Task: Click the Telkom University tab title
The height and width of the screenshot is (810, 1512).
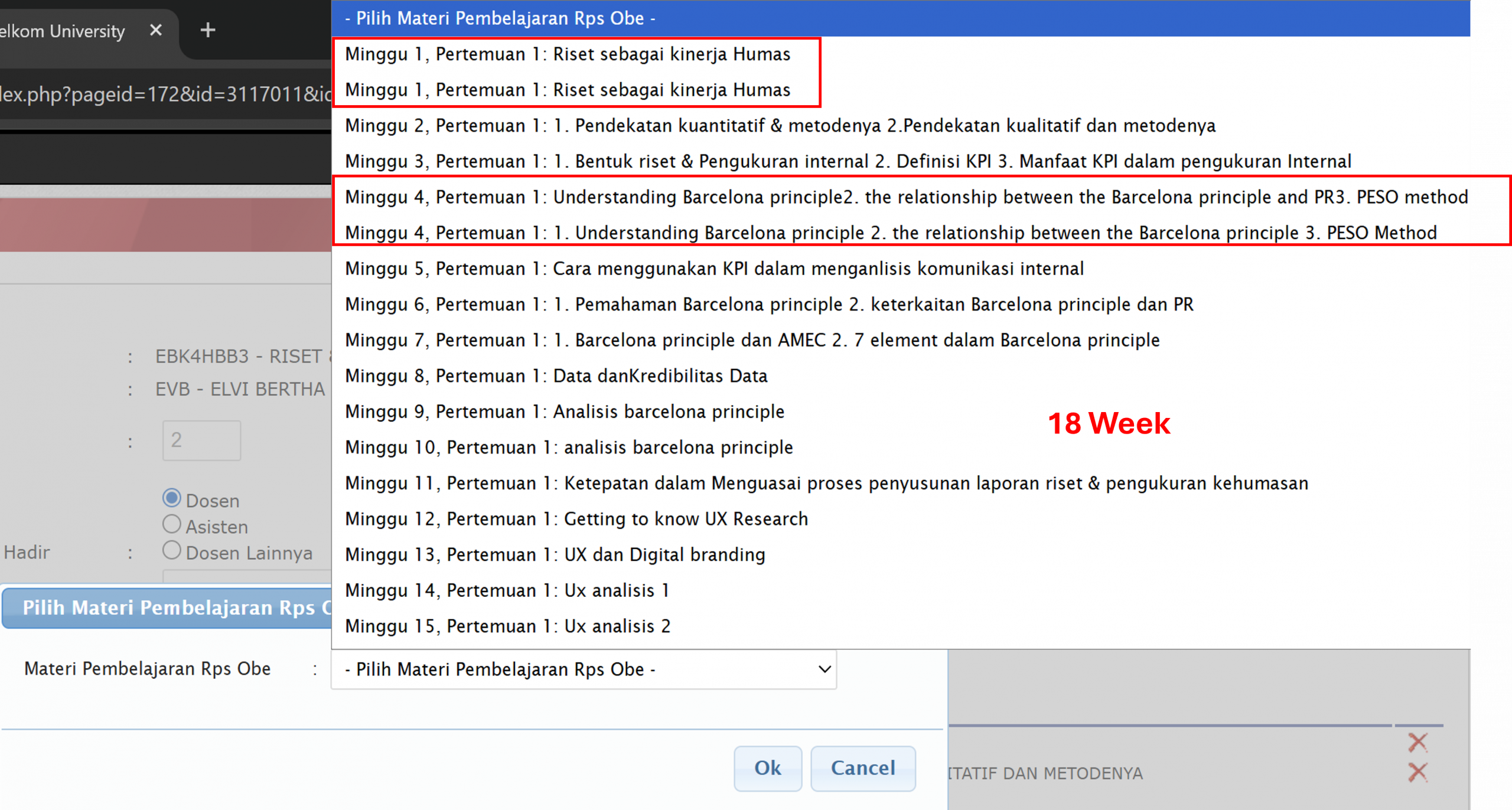Action: point(62,31)
